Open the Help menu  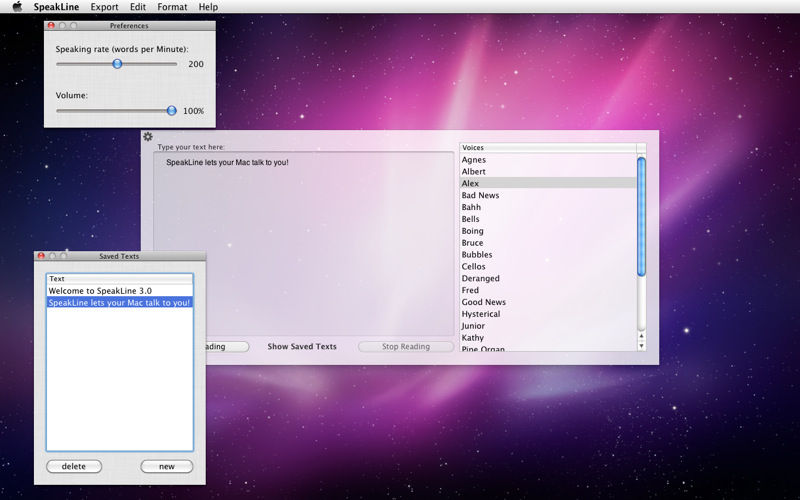[208, 7]
